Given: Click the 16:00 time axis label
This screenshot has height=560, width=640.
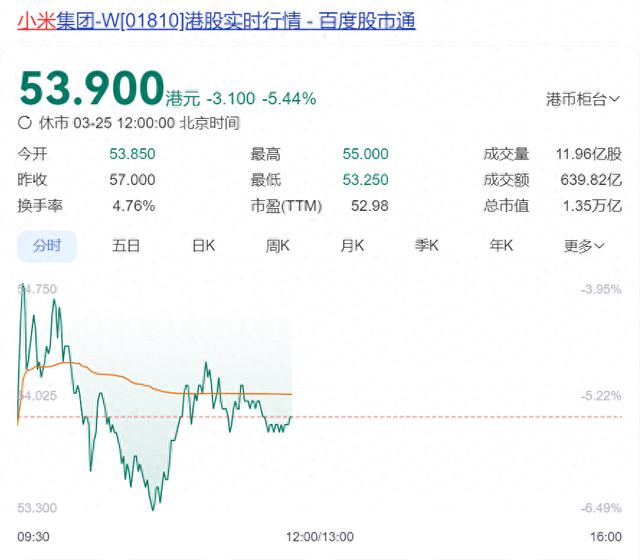Looking at the screenshot, I should (606, 537).
